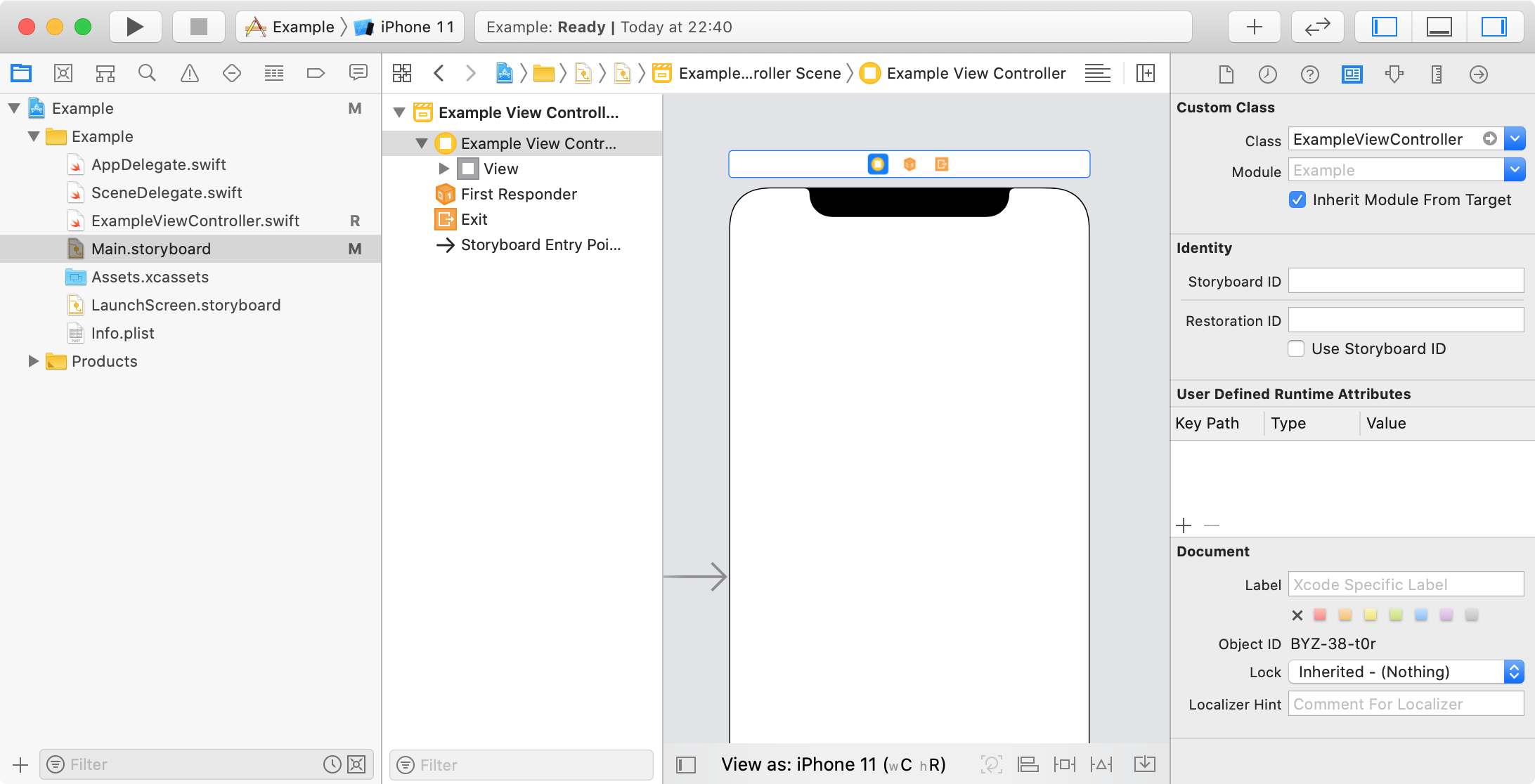Expand the Products folder
Screen dimensions: 1535x784
point(33,361)
